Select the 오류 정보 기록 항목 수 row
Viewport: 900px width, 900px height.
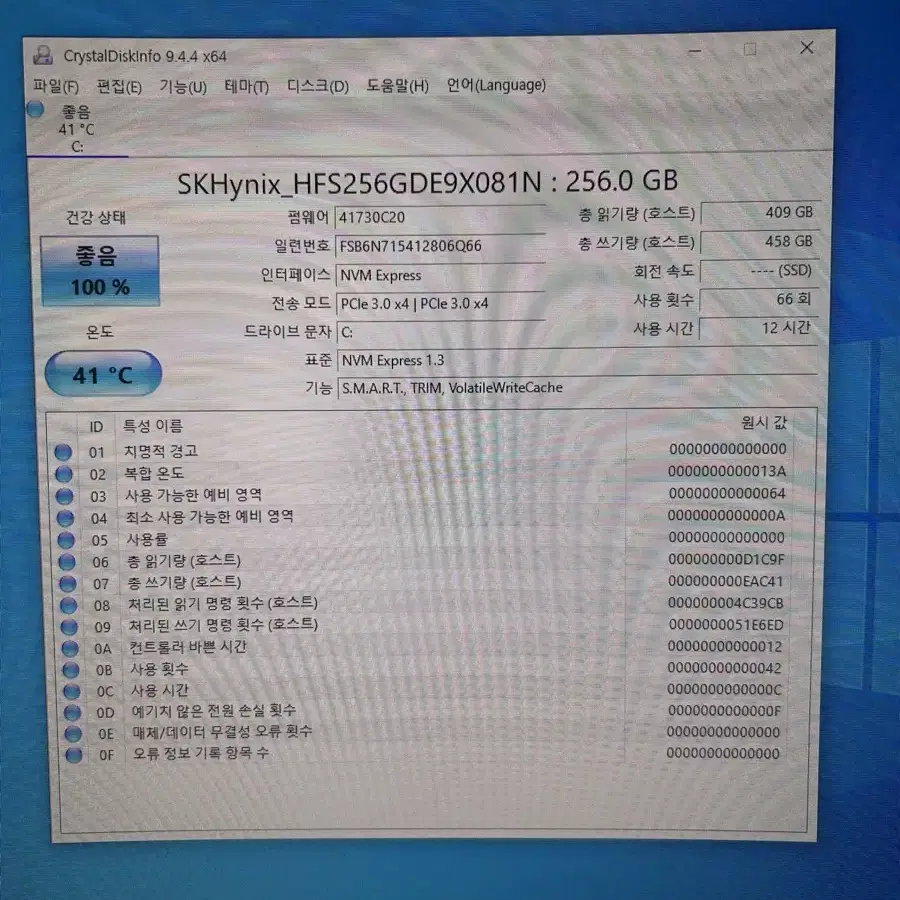coord(426,754)
